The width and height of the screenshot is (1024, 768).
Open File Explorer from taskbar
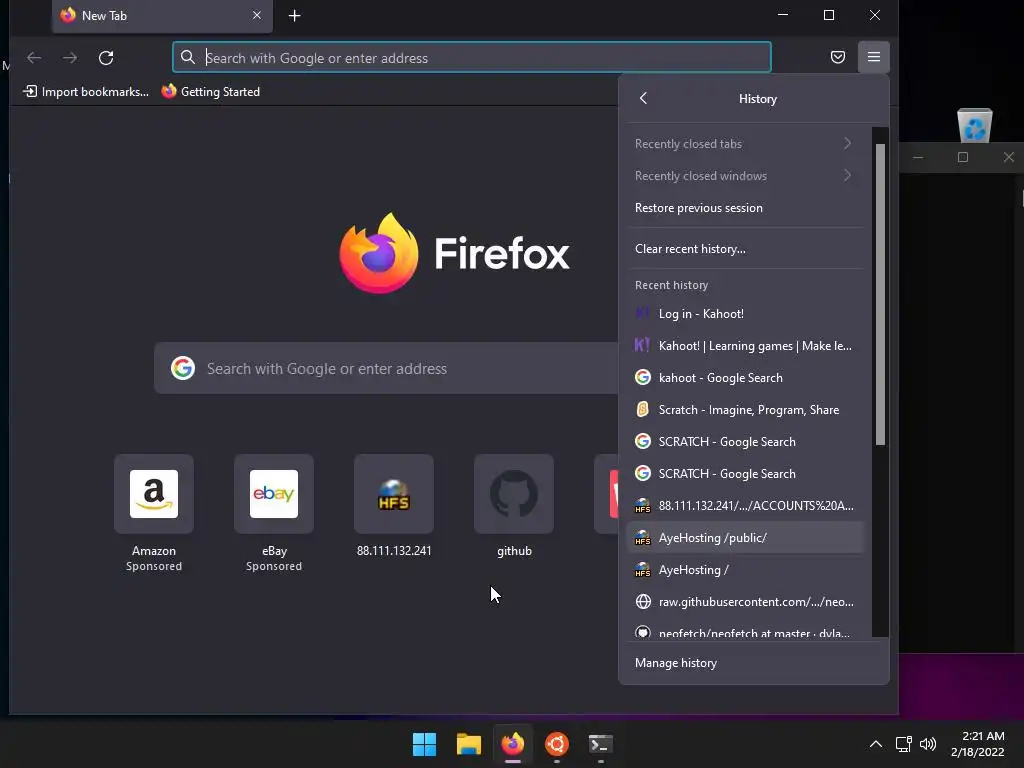coord(469,744)
